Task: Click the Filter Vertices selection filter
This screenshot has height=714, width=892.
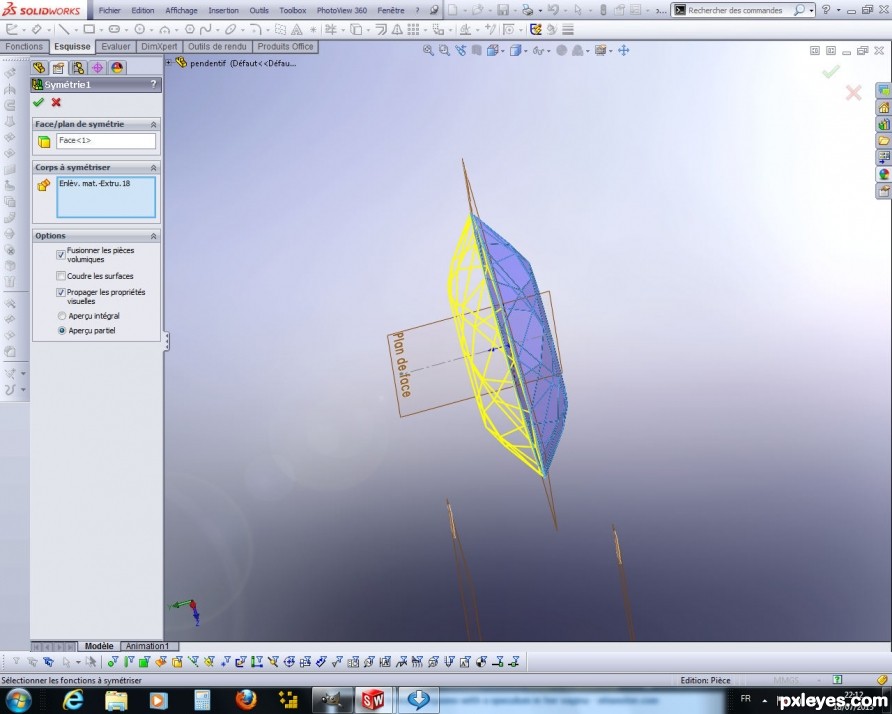Action: pyautogui.click(x=113, y=662)
